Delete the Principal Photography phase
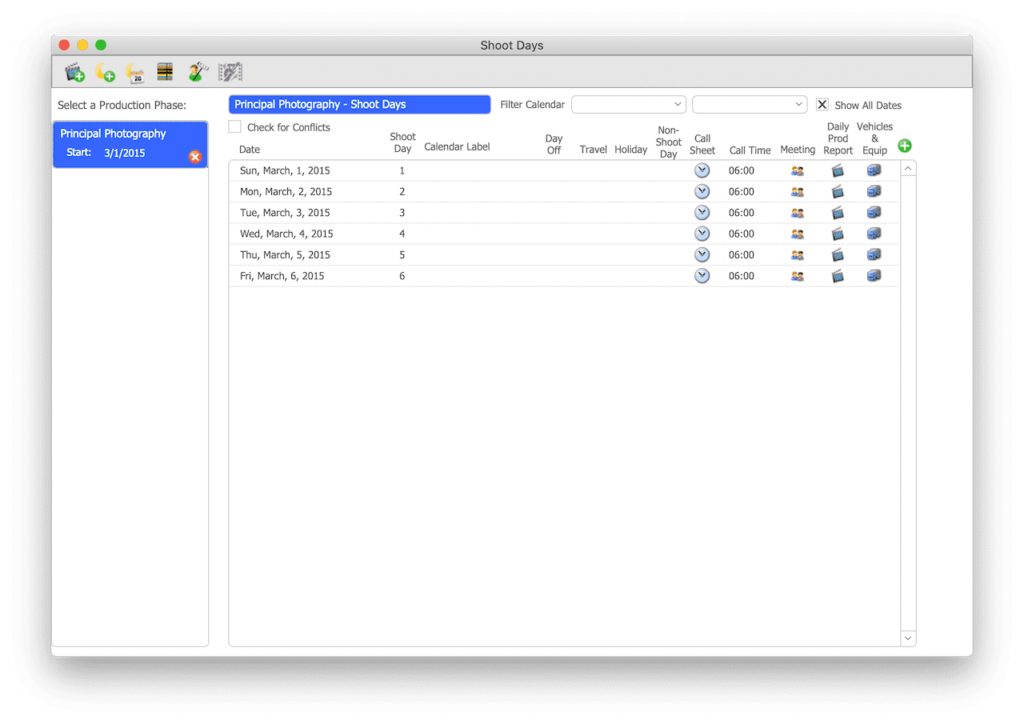The height and width of the screenshot is (724, 1024). pos(195,156)
